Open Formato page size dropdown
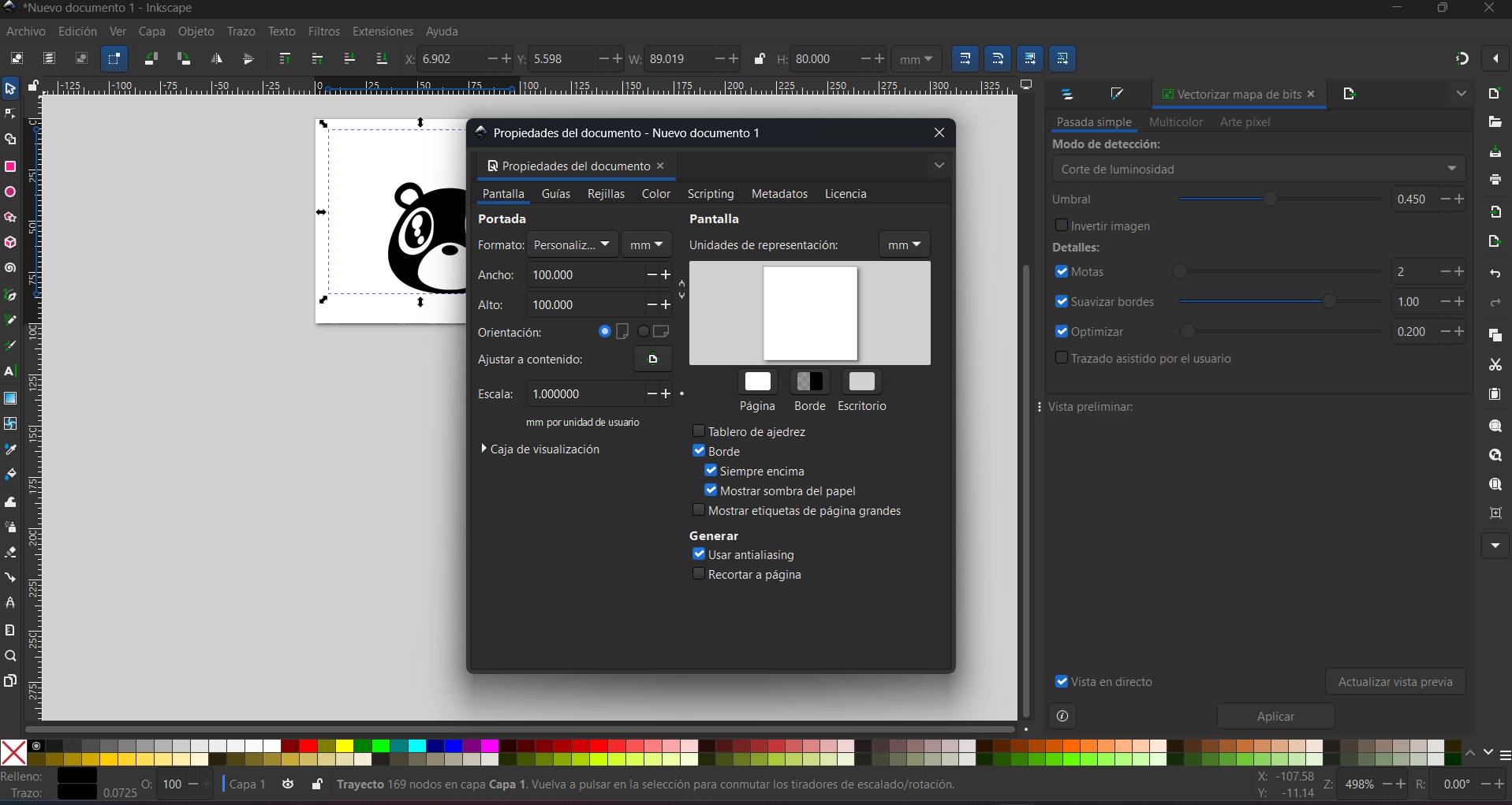The width and height of the screenshot is (1512, 805). (572, 244)
